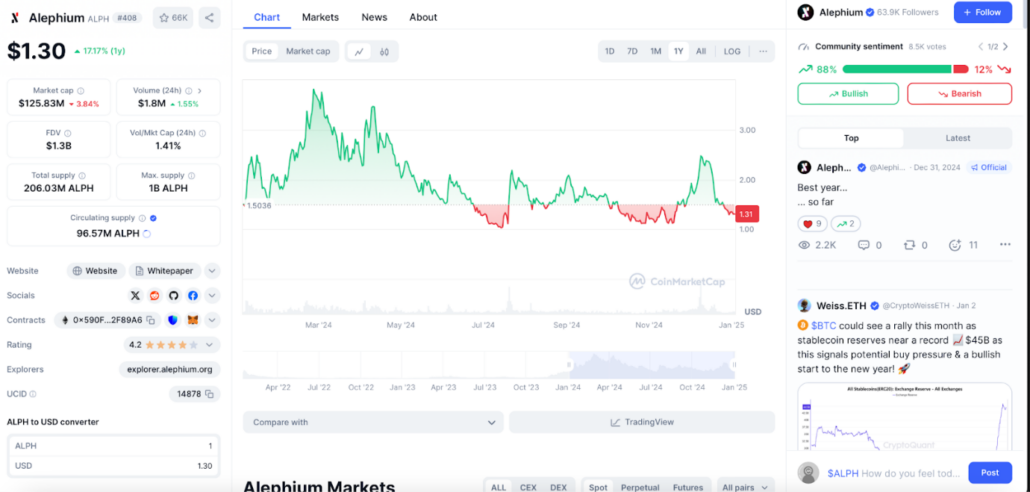Toggle chart to Market cap view
1030x492 pixels.
click(308, 51)
